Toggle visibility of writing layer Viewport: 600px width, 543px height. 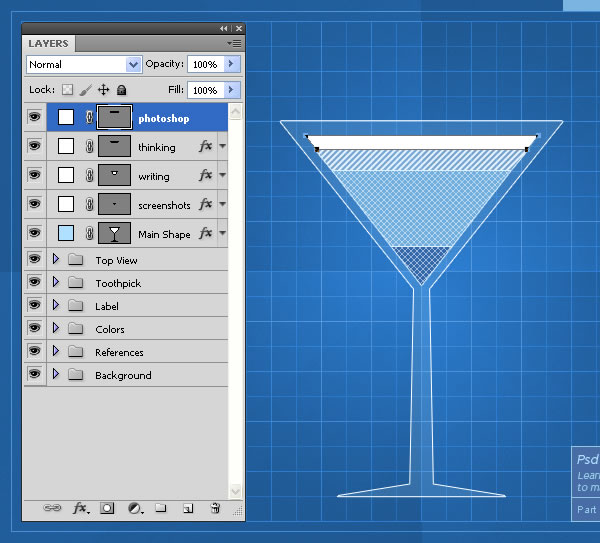pos(34,174)
